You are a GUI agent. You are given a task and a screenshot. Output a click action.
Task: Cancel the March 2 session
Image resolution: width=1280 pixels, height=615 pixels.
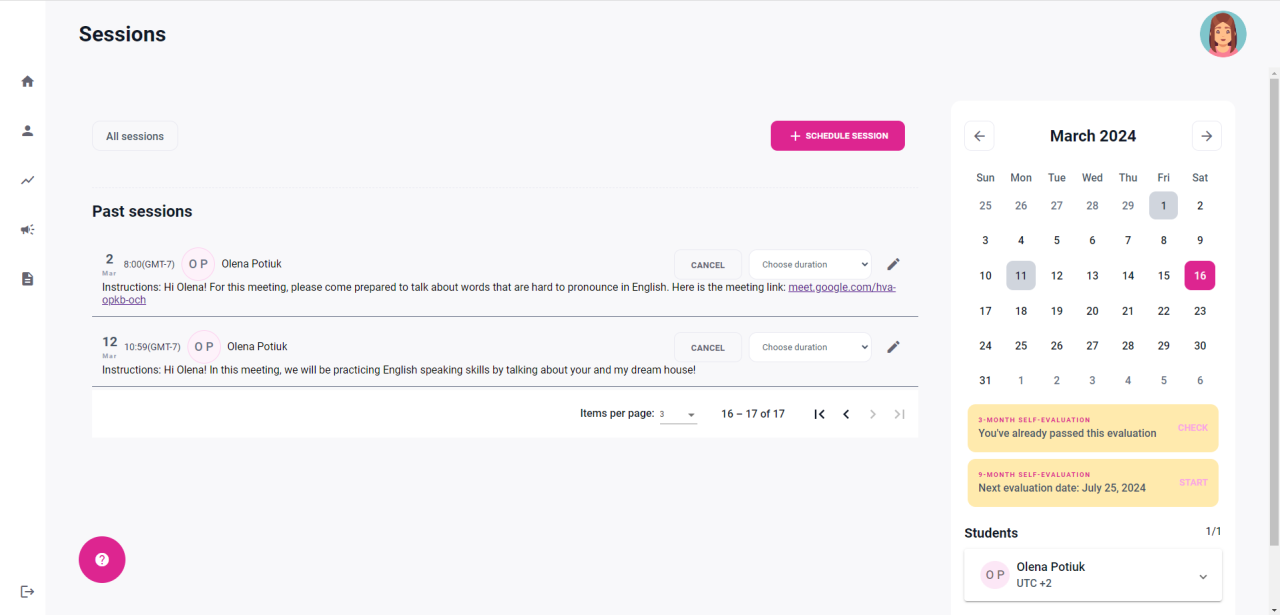pyautogui.click(x=707, y=265)
